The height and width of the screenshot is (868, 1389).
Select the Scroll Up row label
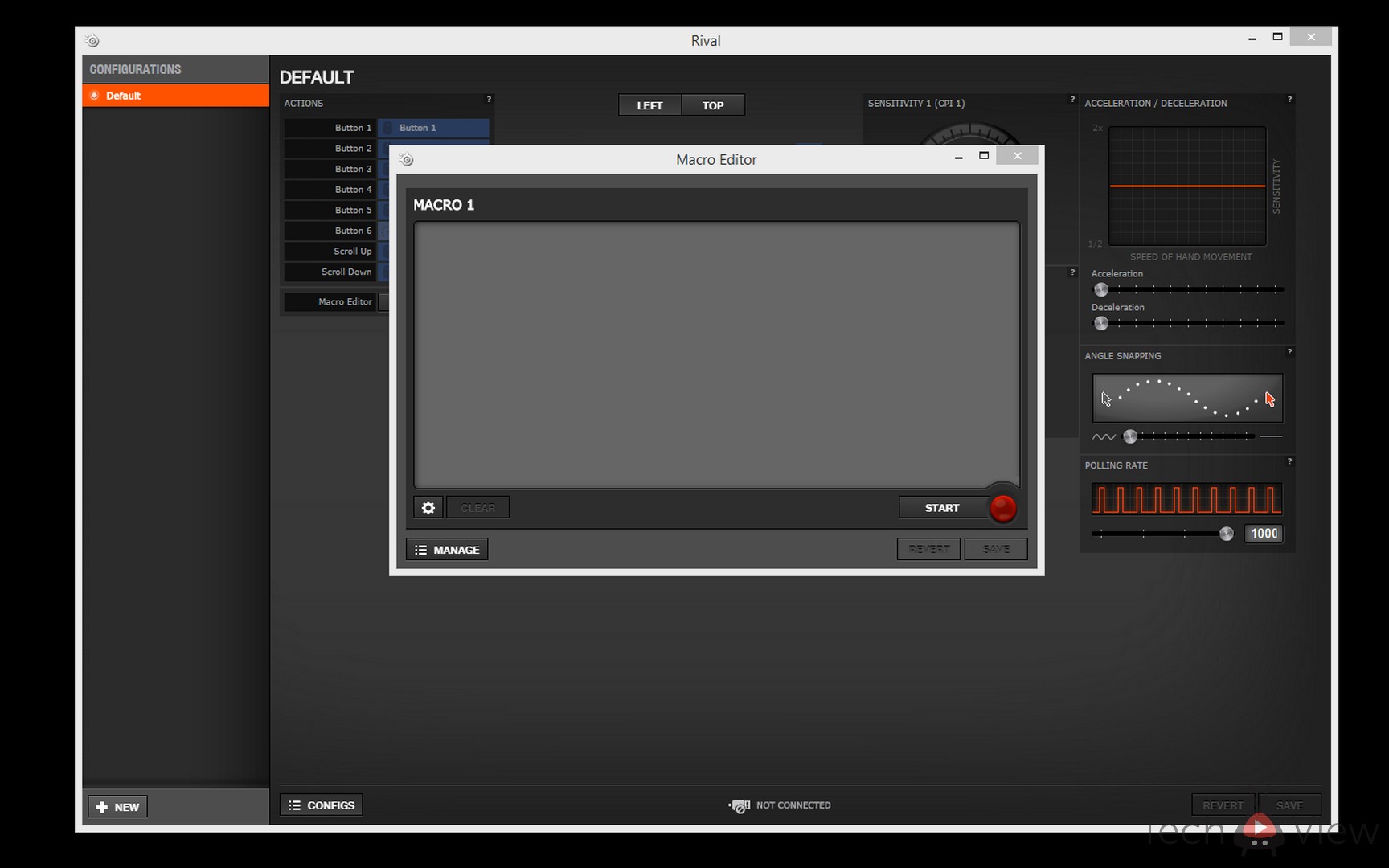point(330,252)
